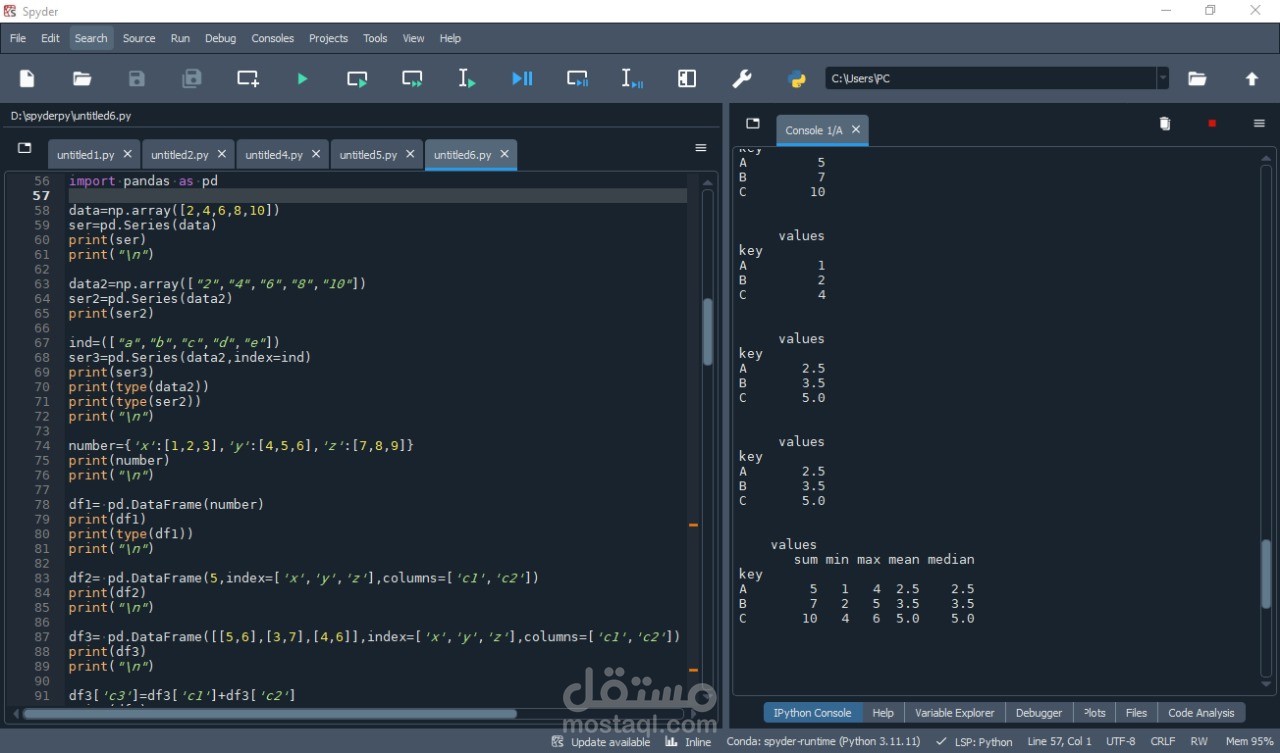Close the untitled6.py tab

click(505, 154)
